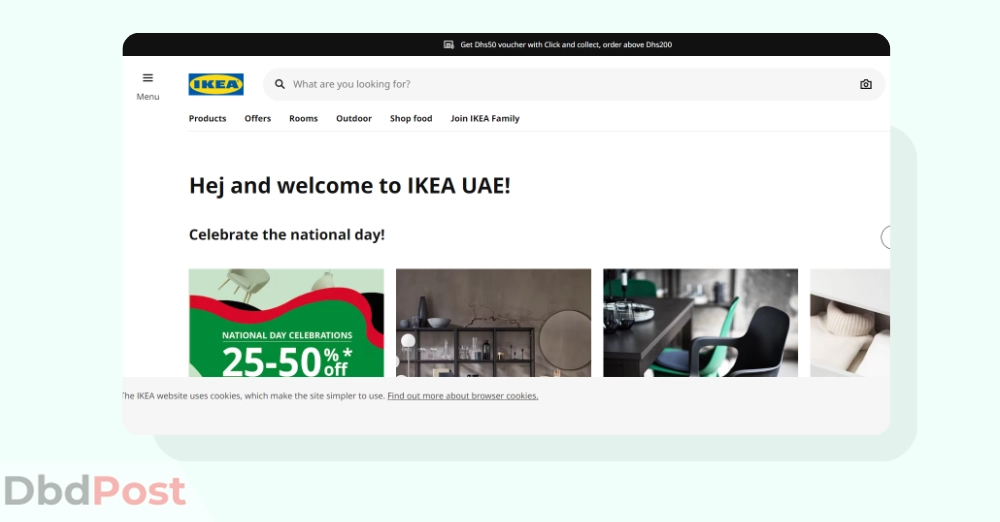The image size is (1000, 522).
Task: Click the carousel next arrow button
Action: tap(886, 237)
